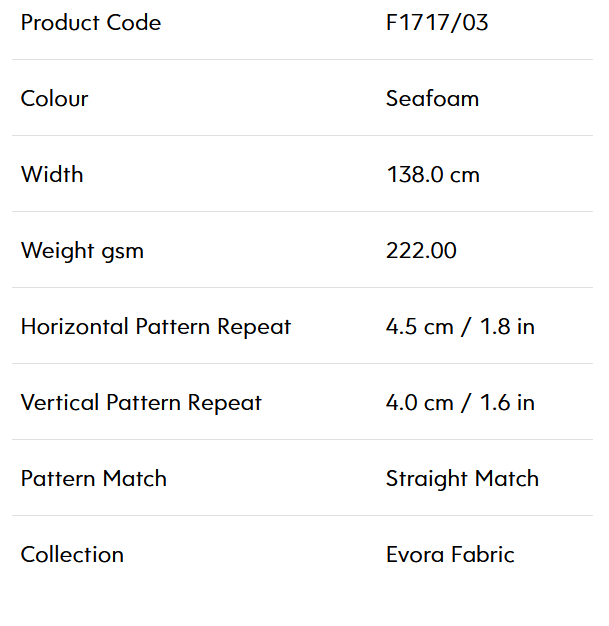Click the 4.5 cm / 1.8 in value
Screen dimensions: 609x626
(x=460, y=327)
